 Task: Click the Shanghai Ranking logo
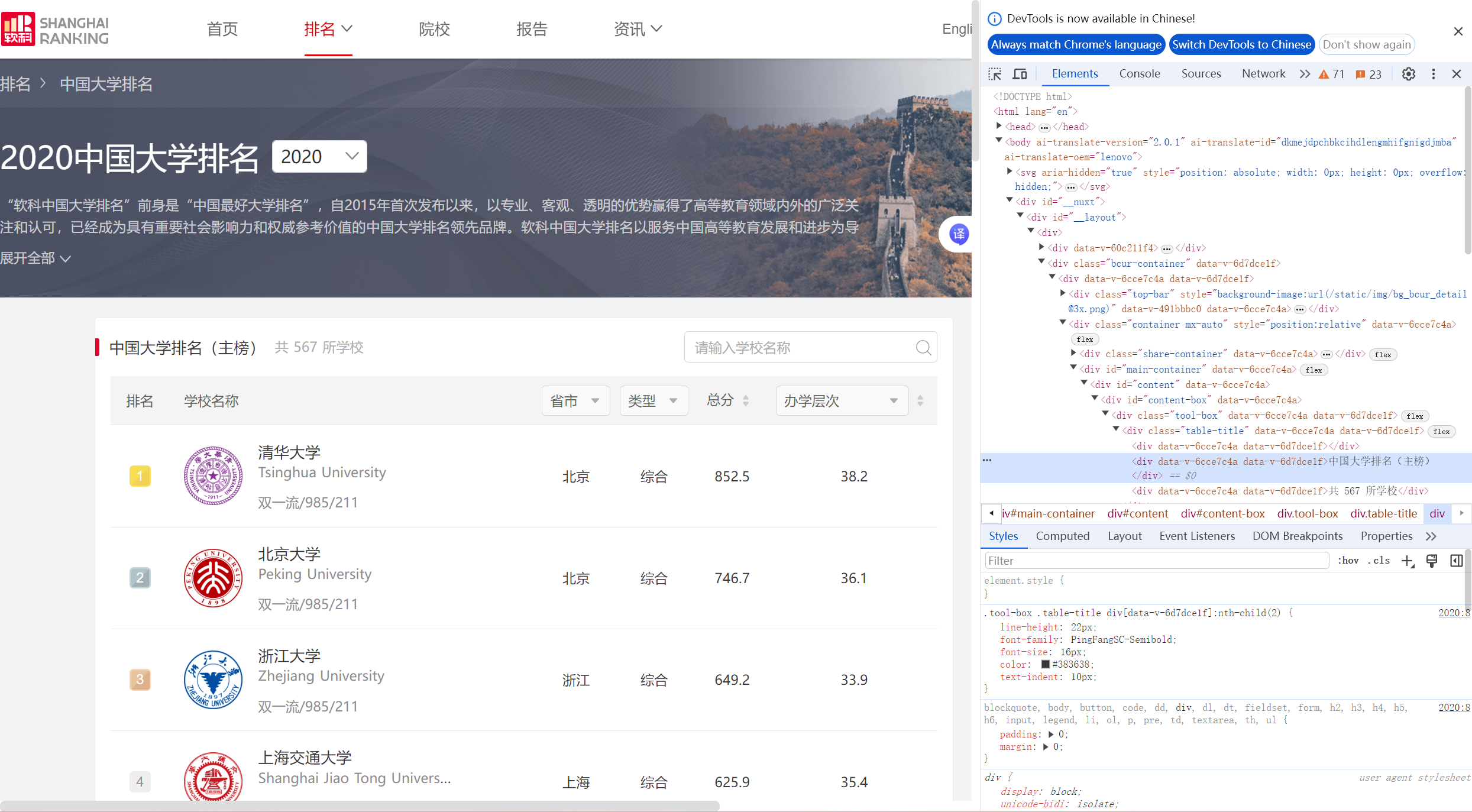[55, 29]
